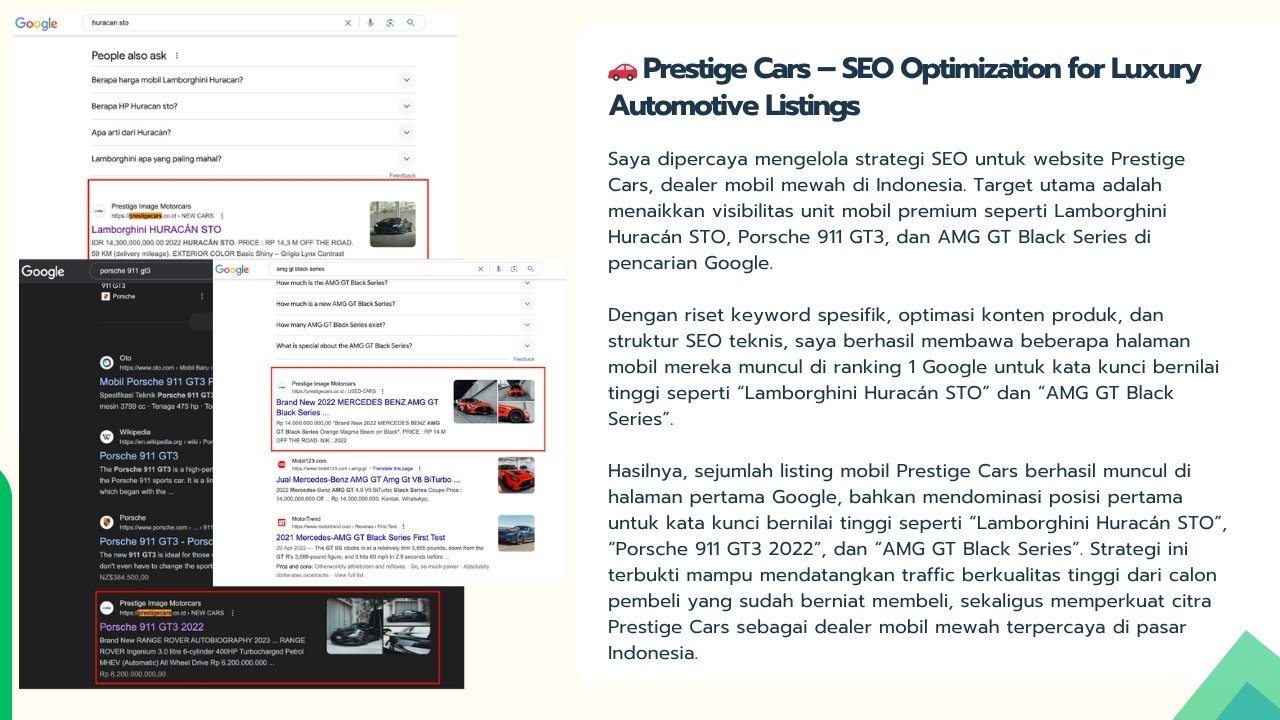Click Prestige Image Motorcars favicon in dark window
Image resolution: width=1280 pixels, height=720 pixels.
[106, 608]
